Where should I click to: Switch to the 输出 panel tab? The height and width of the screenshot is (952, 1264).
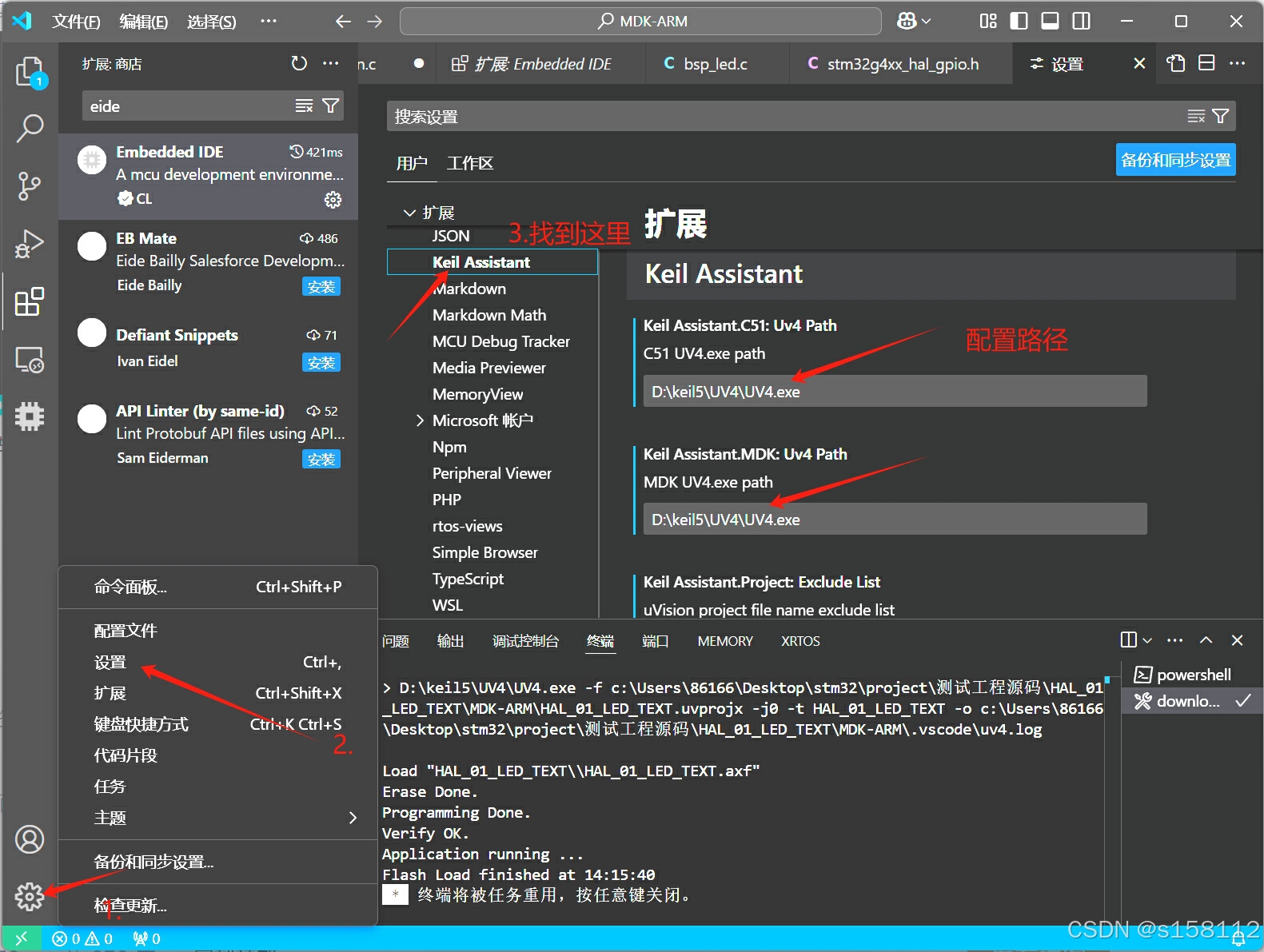[x=450, y=641]
